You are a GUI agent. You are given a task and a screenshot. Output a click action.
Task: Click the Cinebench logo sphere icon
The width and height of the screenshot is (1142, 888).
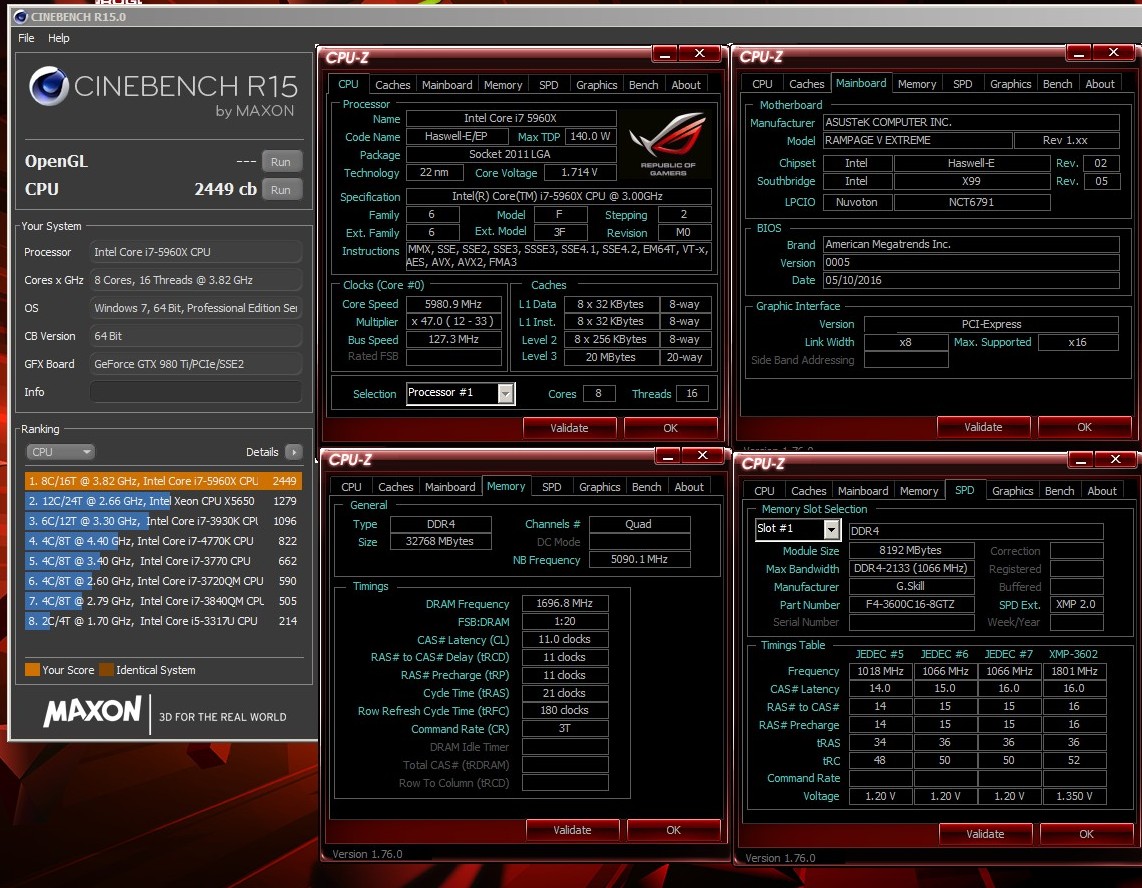coord(49,86)
